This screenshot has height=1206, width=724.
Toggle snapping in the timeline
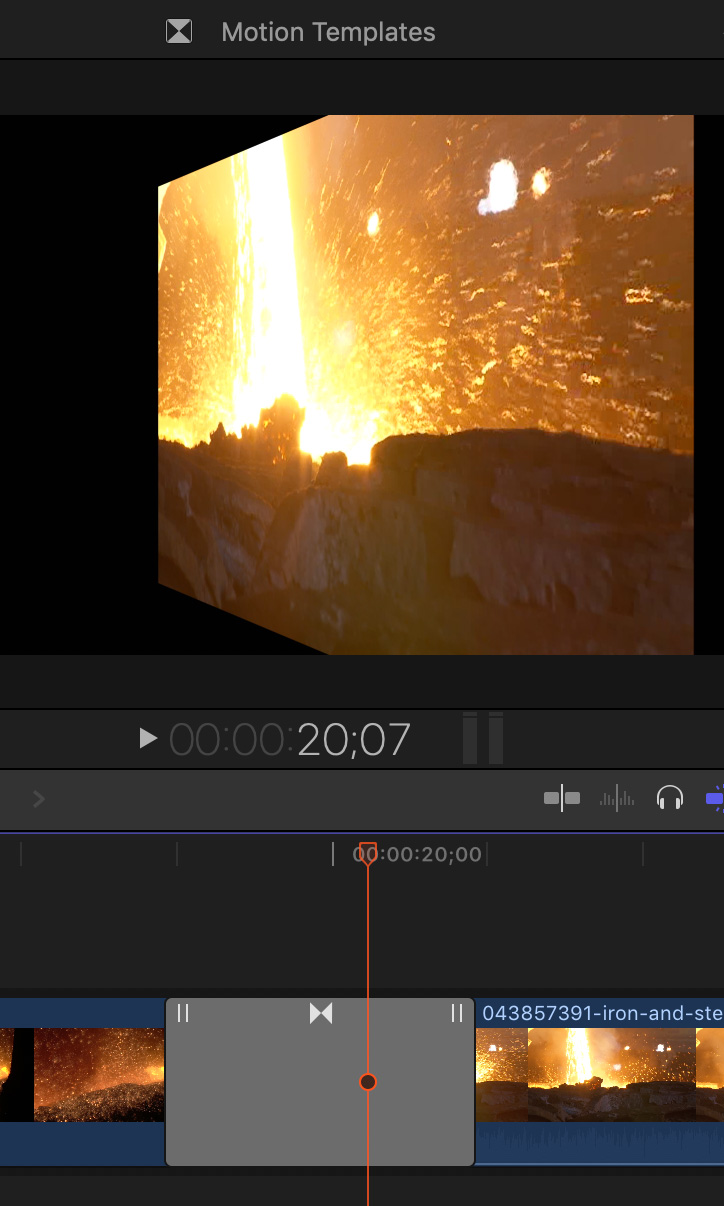click(x=715, y=798)
